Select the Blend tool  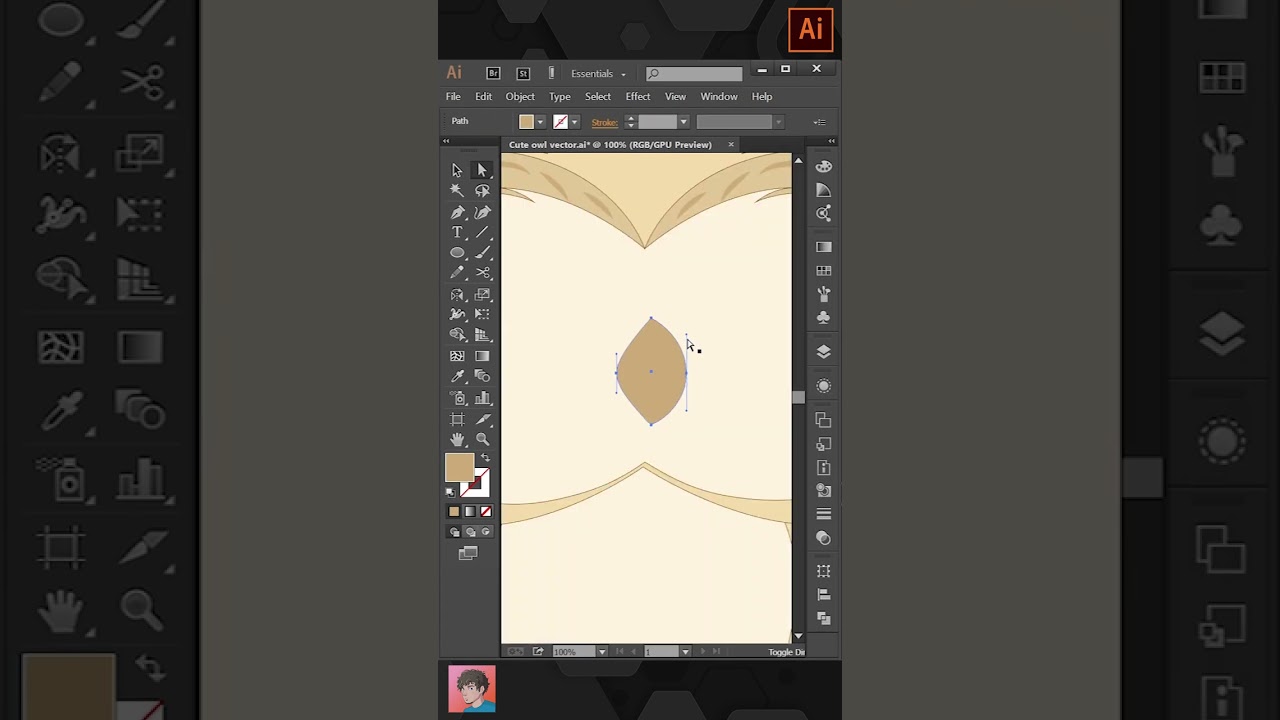[482, 377]
